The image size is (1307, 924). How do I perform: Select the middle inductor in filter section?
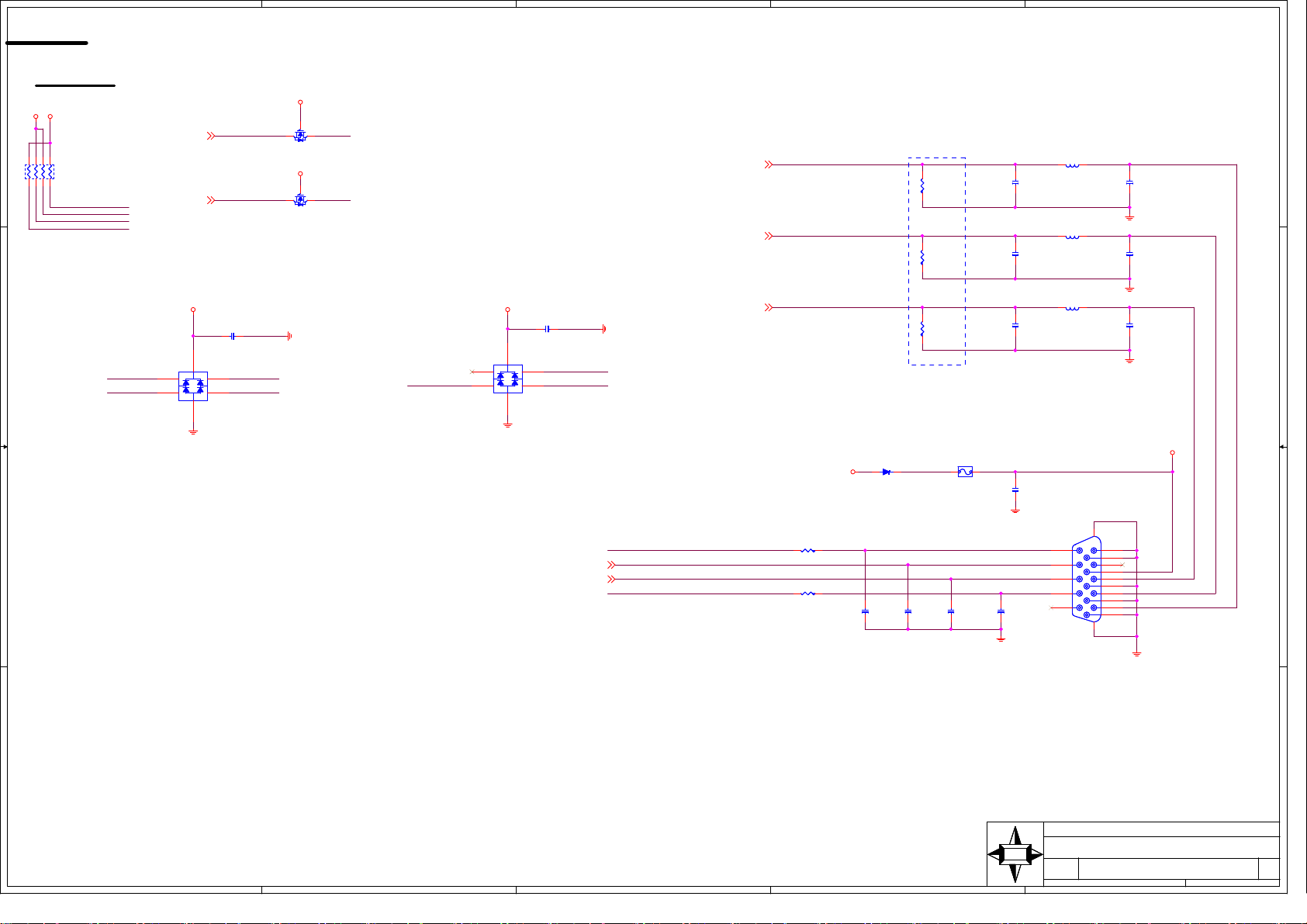tap(1073, 236)
